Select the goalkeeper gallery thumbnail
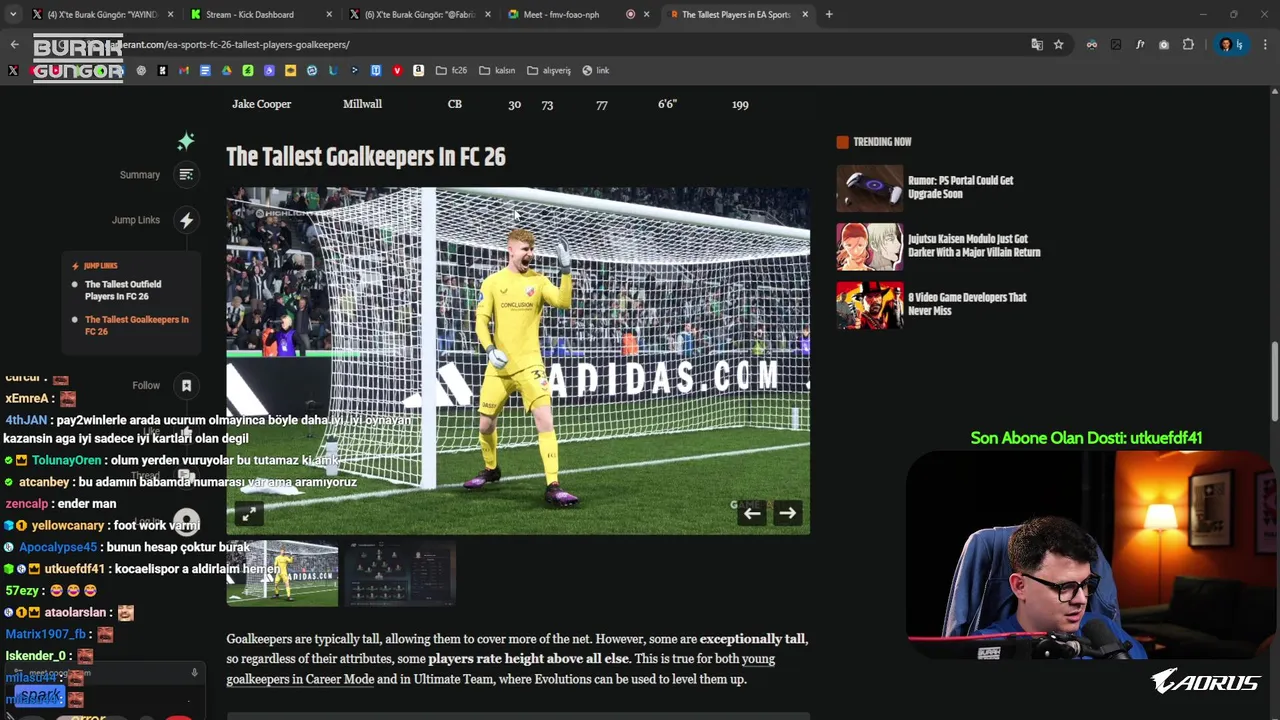 tap(282, 573)
